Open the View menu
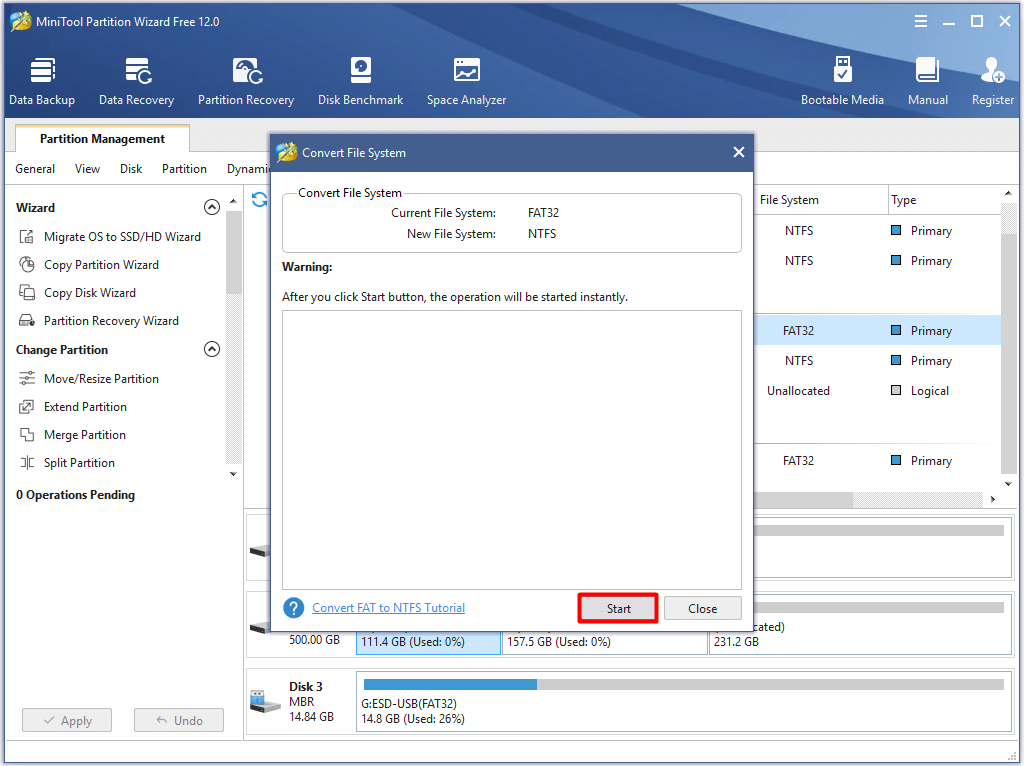Image resolution: width=1024 pixels, height=766 pixels. [x=88, y=169]
